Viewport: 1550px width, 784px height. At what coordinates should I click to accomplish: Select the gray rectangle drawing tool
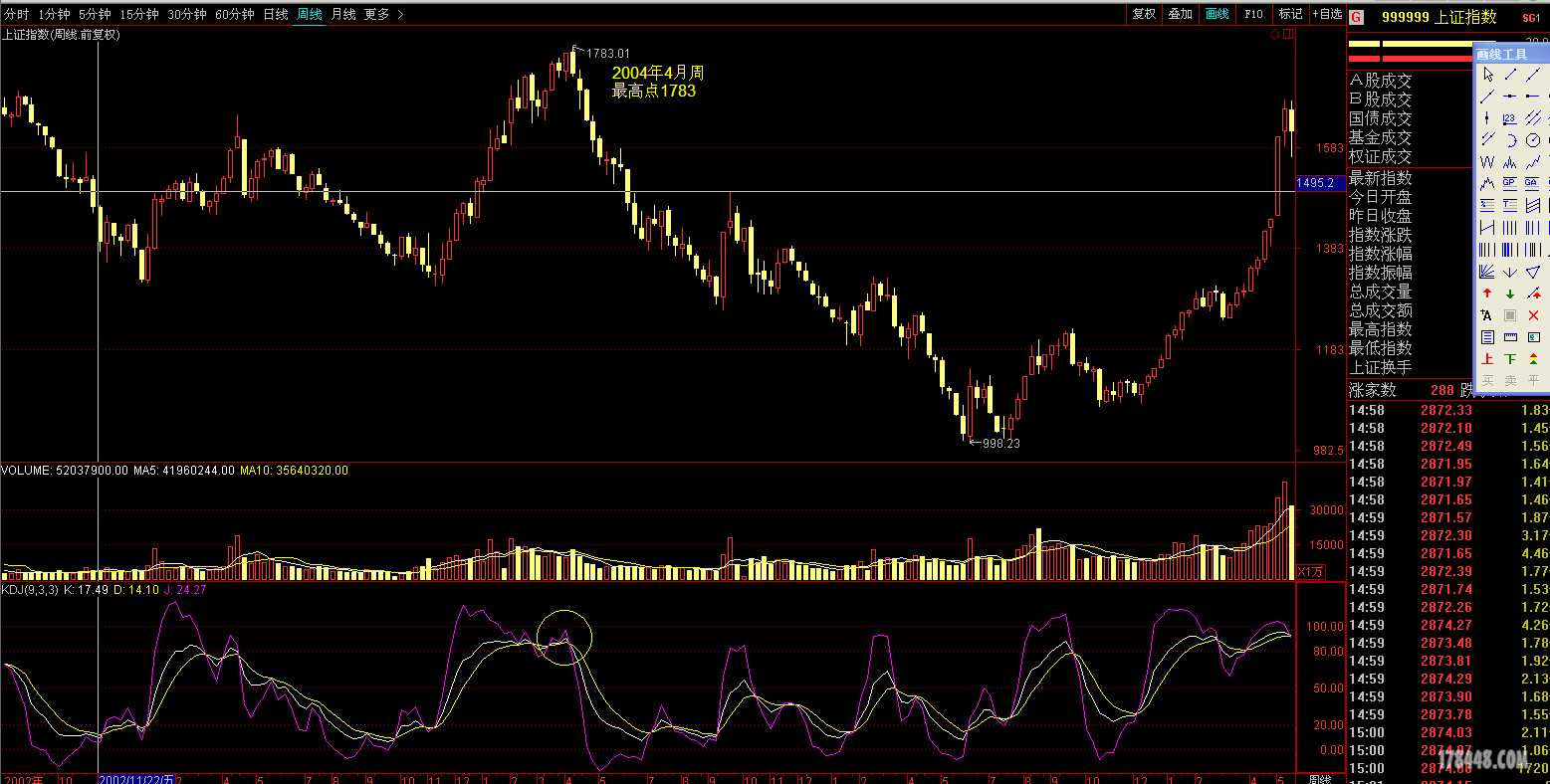pyautogui.click(x=1510, y=314)
